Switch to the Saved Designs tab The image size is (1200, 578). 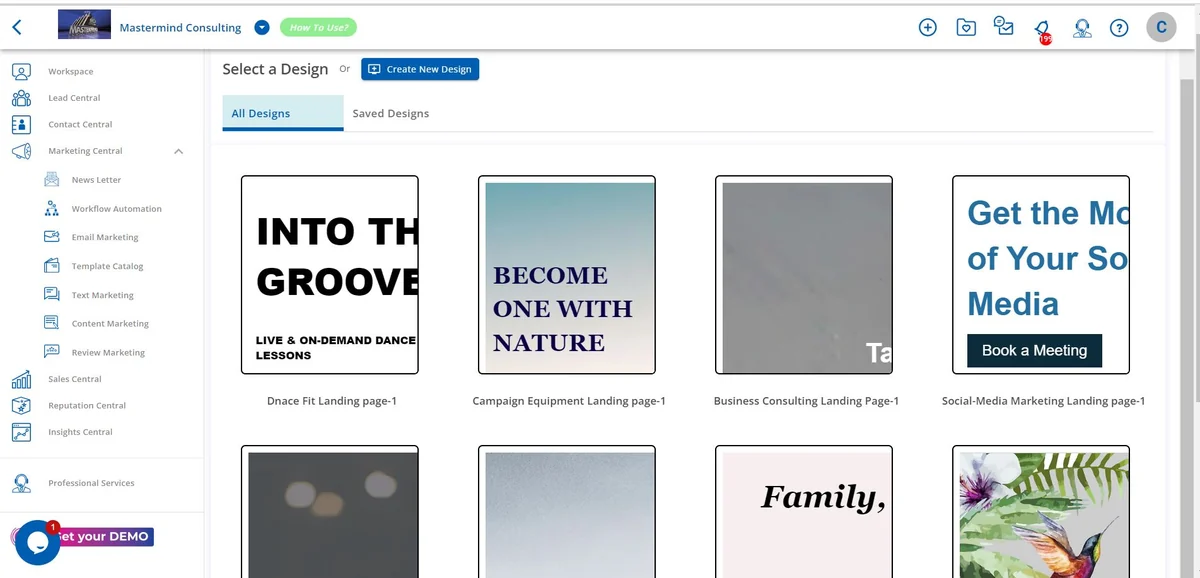(391, 114)
